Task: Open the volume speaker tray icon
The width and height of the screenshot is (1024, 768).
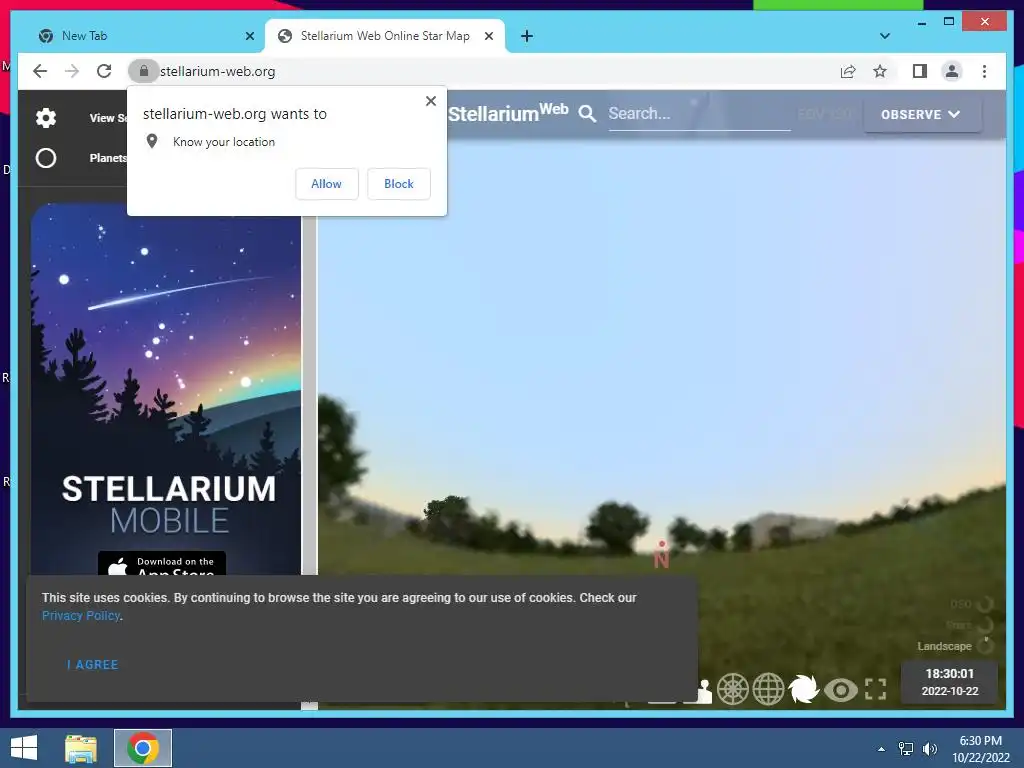Action: 930,749
